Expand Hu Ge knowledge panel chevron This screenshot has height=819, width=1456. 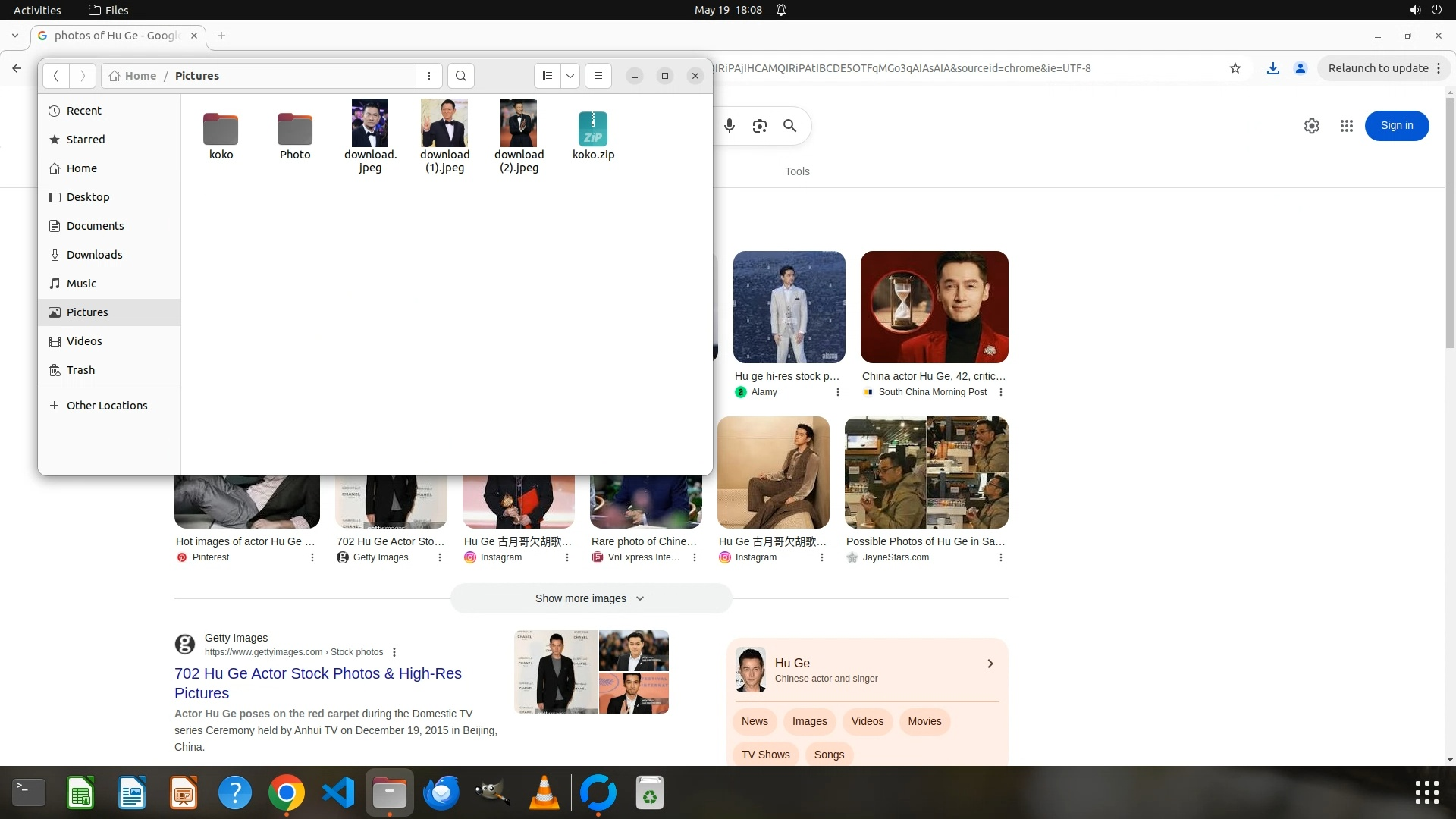click(x=990, y=664)
